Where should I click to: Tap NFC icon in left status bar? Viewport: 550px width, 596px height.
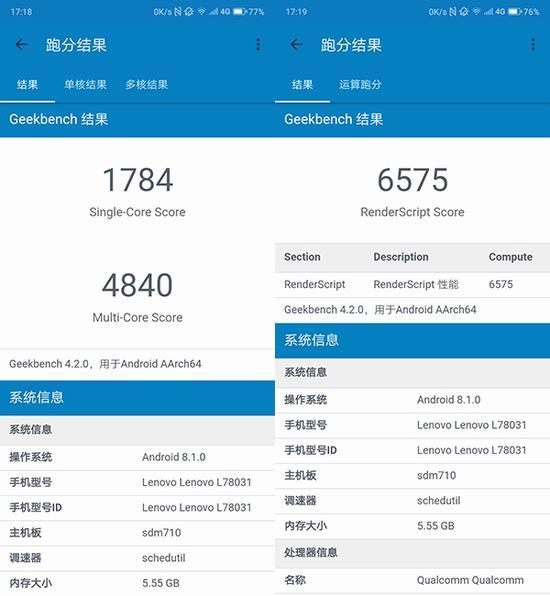178,12
